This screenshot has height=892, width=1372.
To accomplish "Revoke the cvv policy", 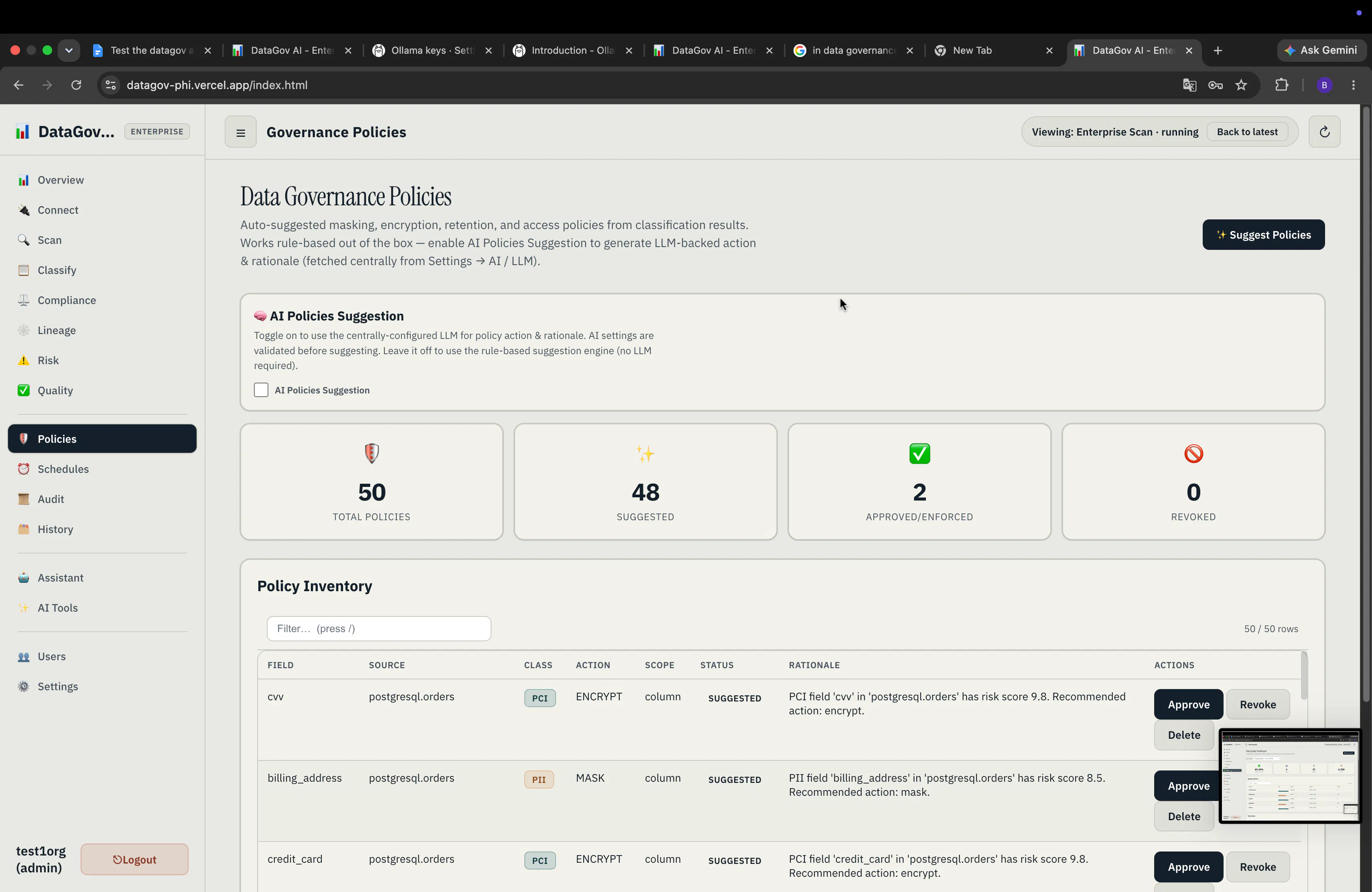I will [x=1257, y=704].
